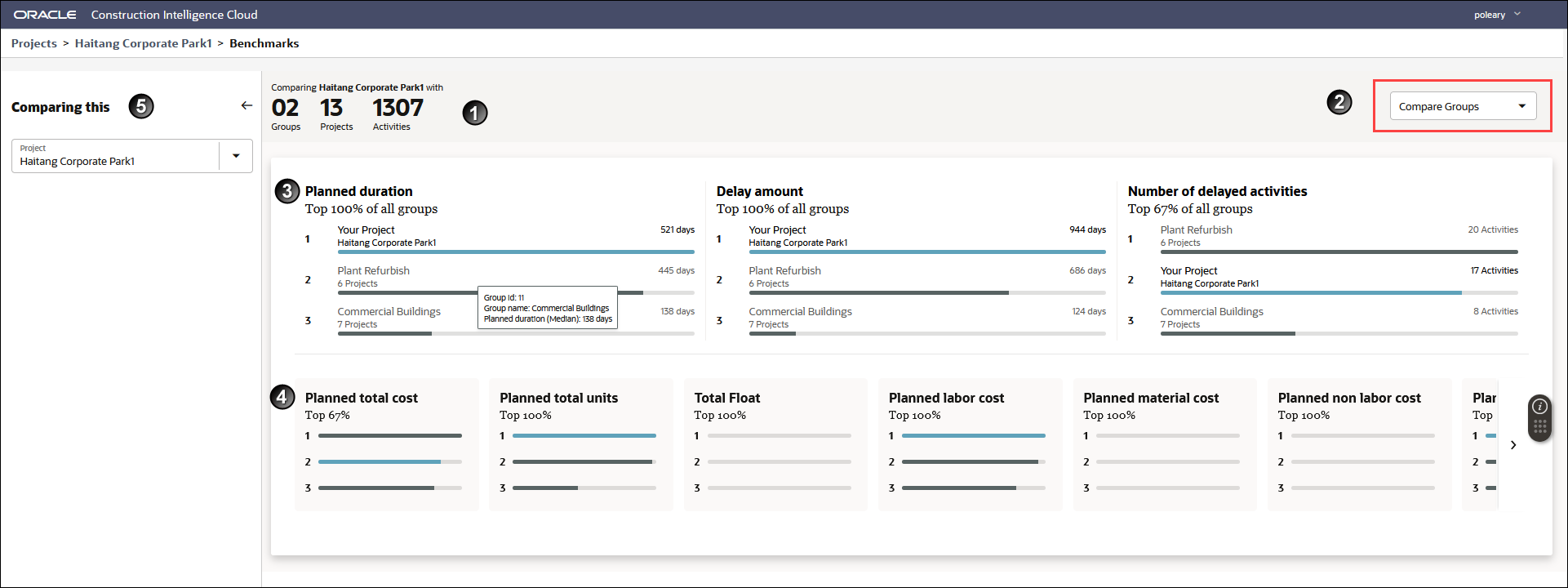Click Your Project in delayed activities list
This screenshot has width=1568, height=588.
(1188, 270)
